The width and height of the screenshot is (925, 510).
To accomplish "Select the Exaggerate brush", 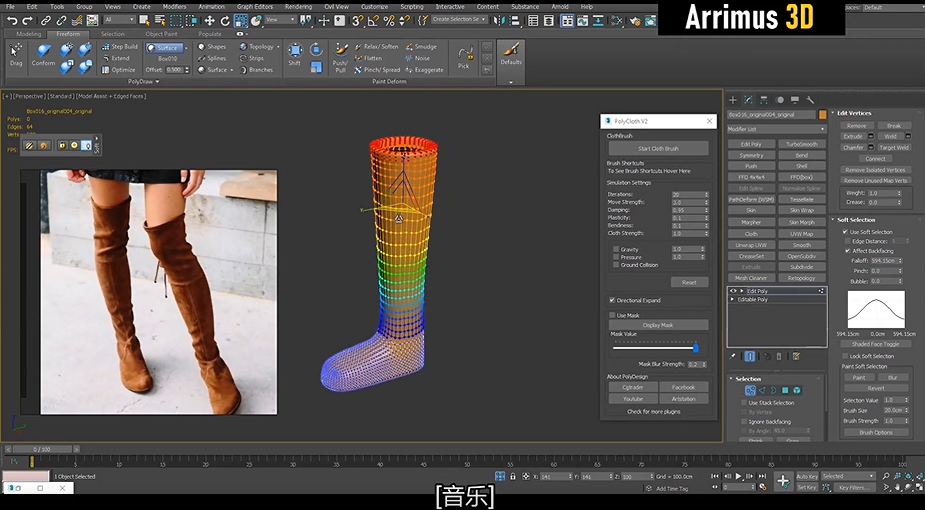I will click(x=425, y=70).
